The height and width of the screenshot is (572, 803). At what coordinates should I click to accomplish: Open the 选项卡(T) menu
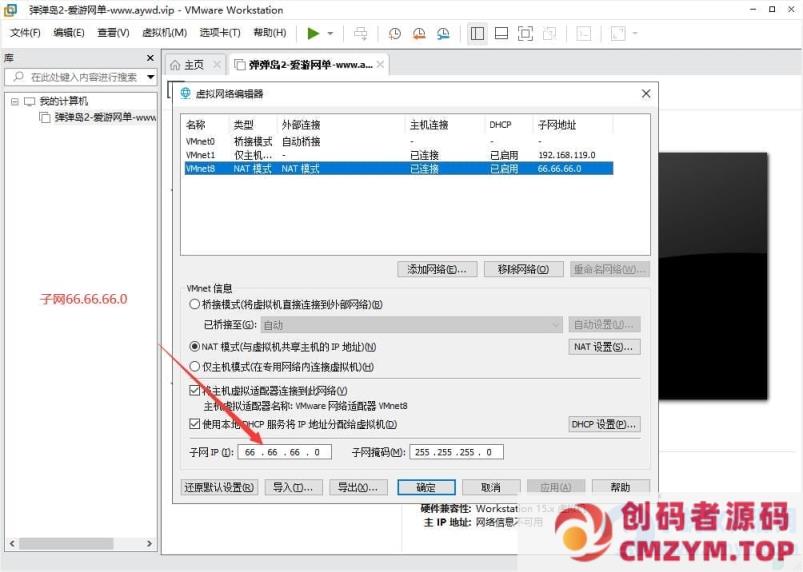coord(220,33)
